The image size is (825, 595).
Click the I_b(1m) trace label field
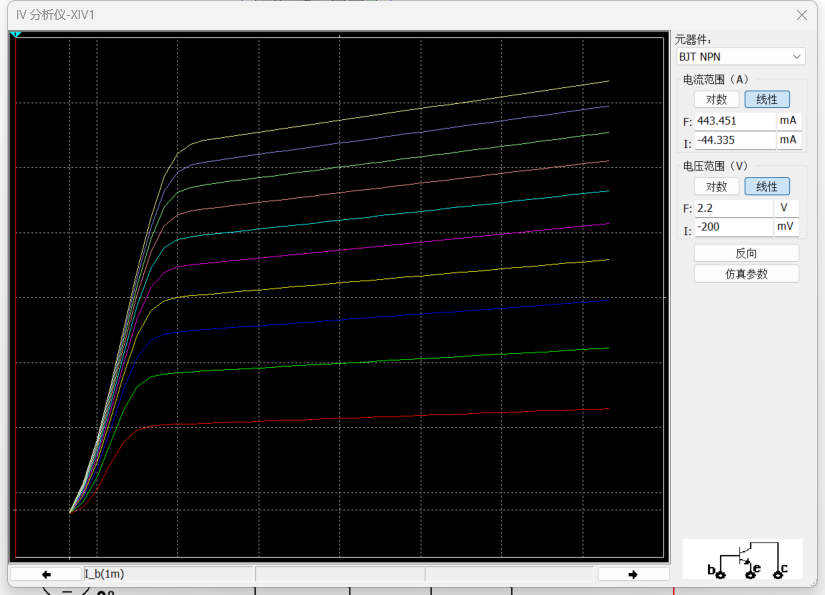click(168, 574)
